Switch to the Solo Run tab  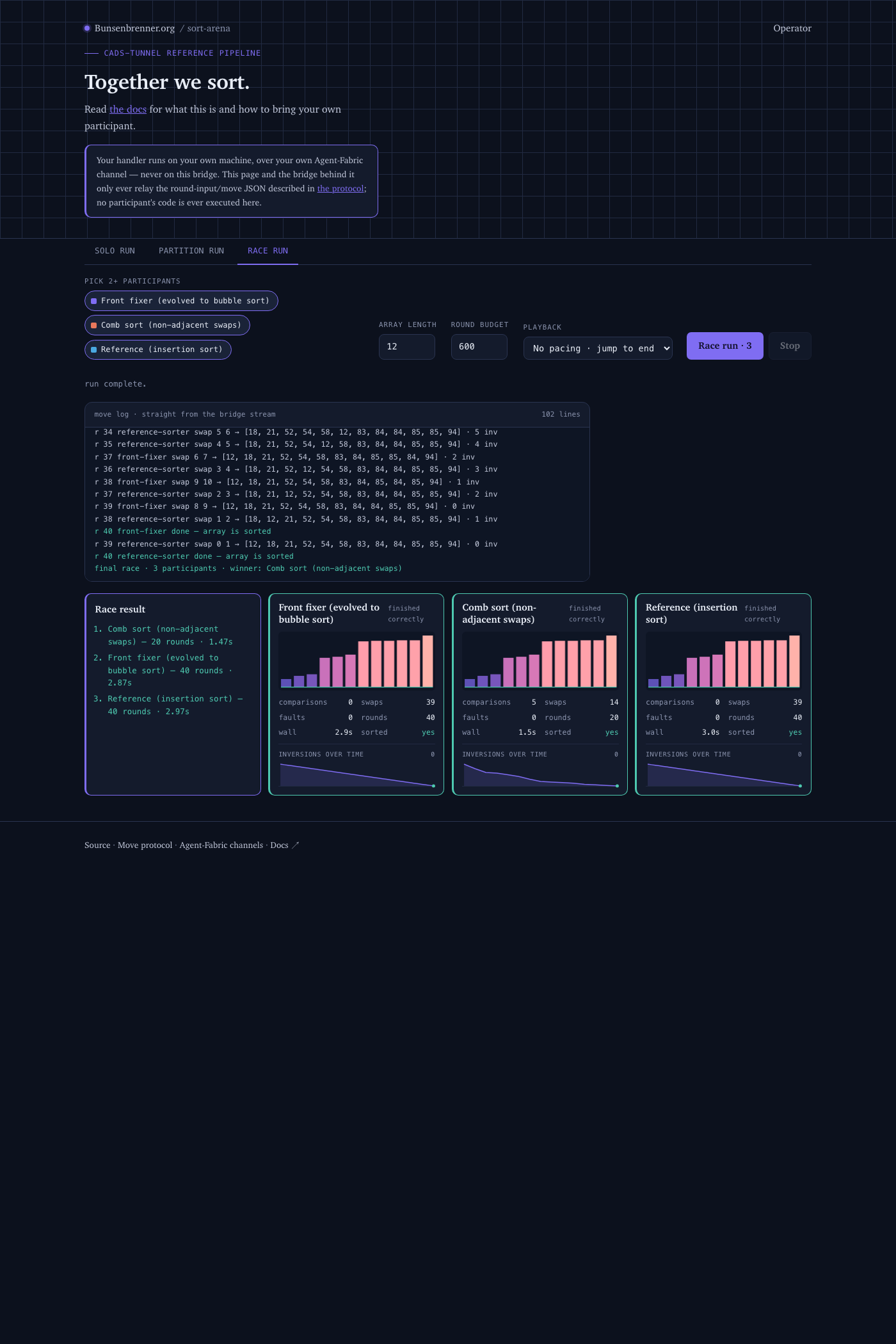pos(115,251)
